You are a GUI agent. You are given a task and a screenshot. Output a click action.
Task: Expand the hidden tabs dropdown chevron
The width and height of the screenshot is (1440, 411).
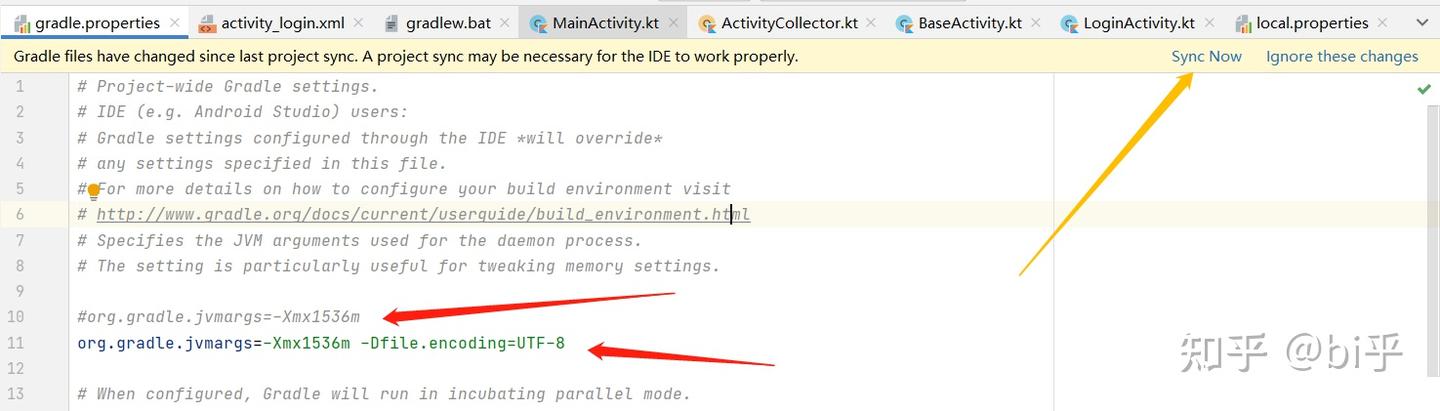click(x=1422, y=23)
